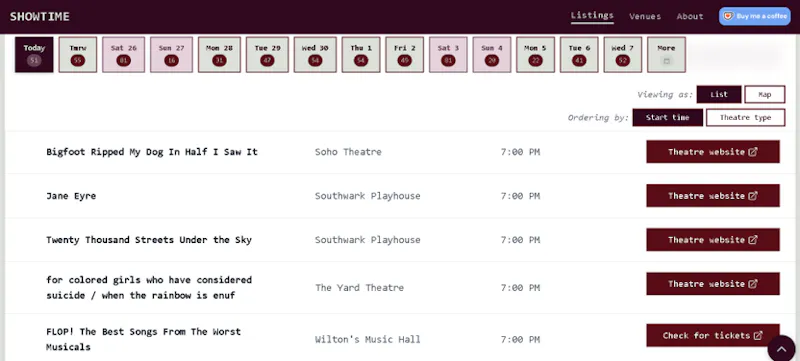Viewport: 800px width, 361px height.
Task: Select the Sun 27 date tile
Action: 171,55
